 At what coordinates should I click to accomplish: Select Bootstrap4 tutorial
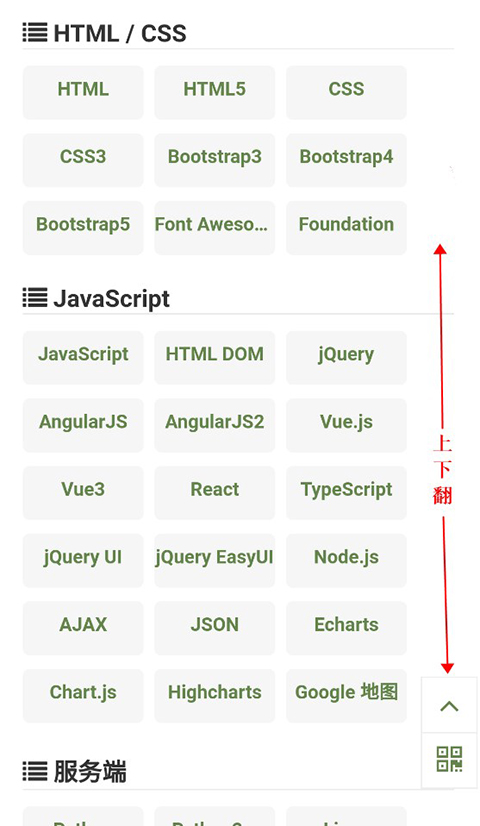[346, 160]
